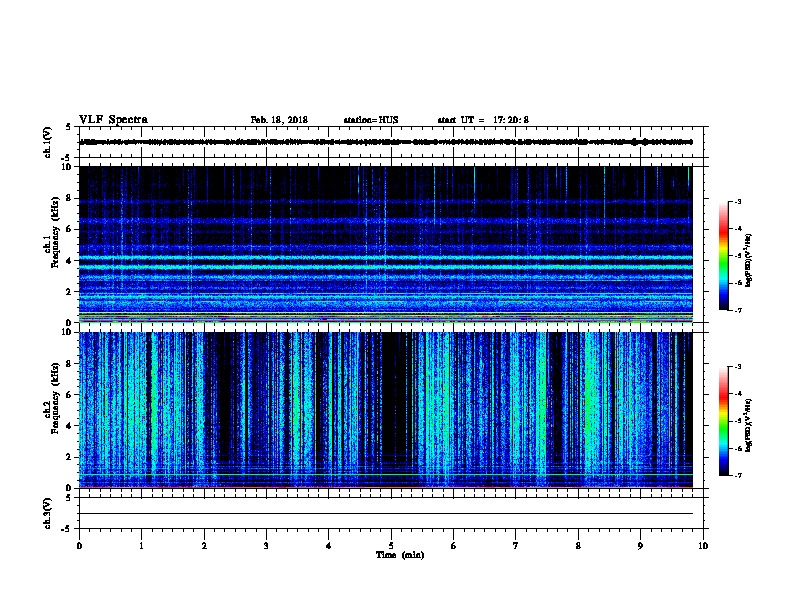Click the ch.2 colorbar log(PSD) label
This screenshot has width=792, height=612.
[748, 425]
